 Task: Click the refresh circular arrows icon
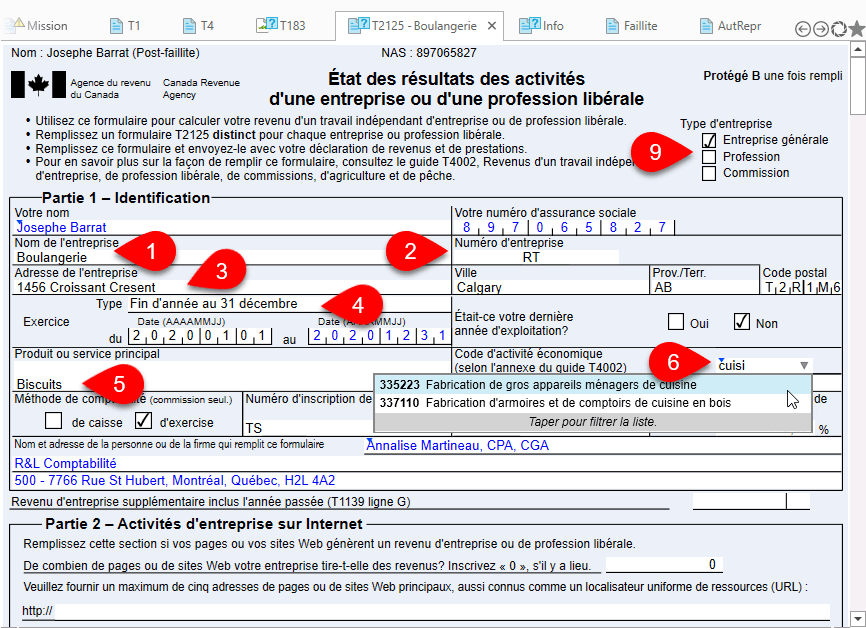pyautogui.click(x=839, y=29)
